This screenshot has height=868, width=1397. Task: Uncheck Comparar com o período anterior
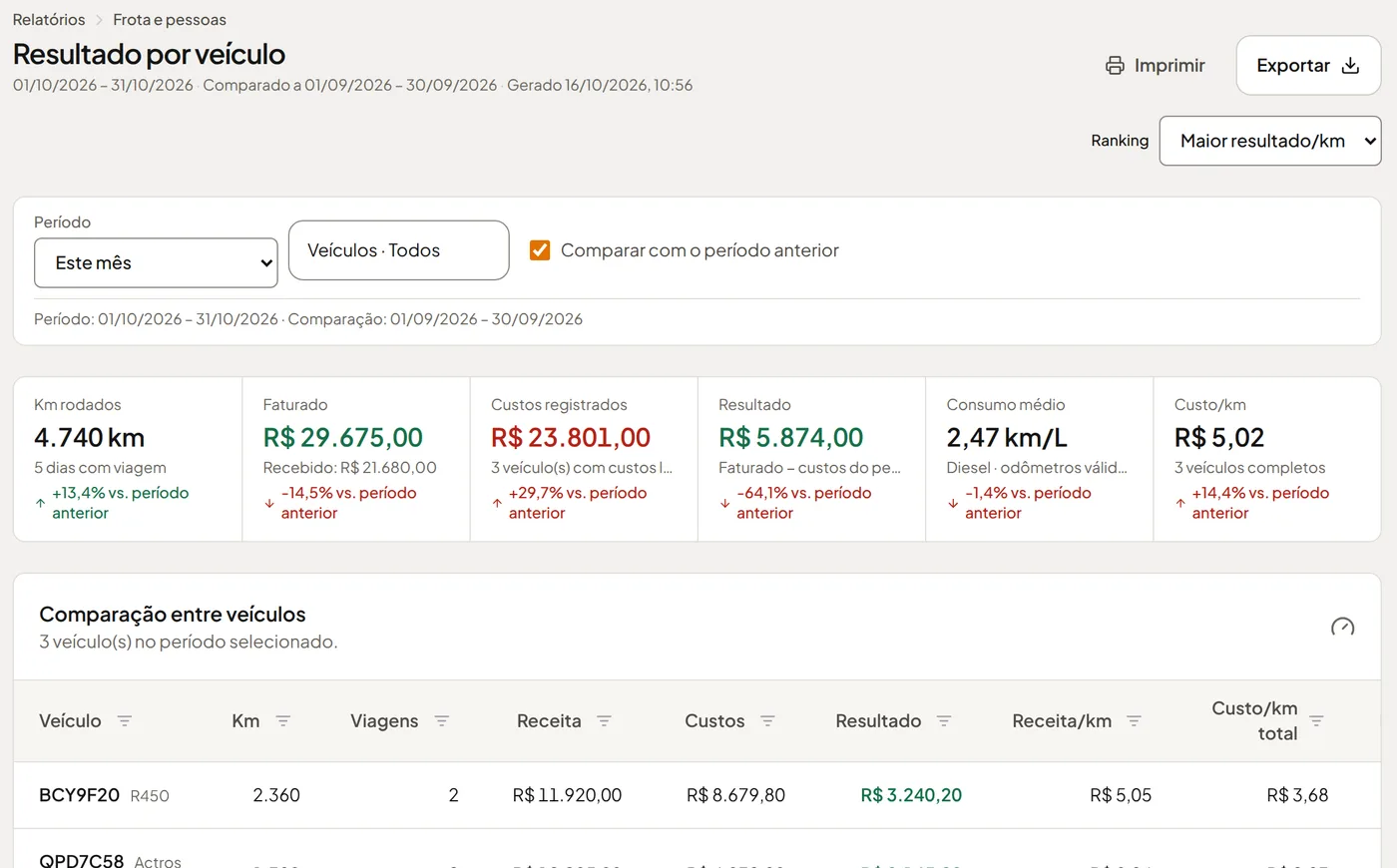tap(540, 250)
